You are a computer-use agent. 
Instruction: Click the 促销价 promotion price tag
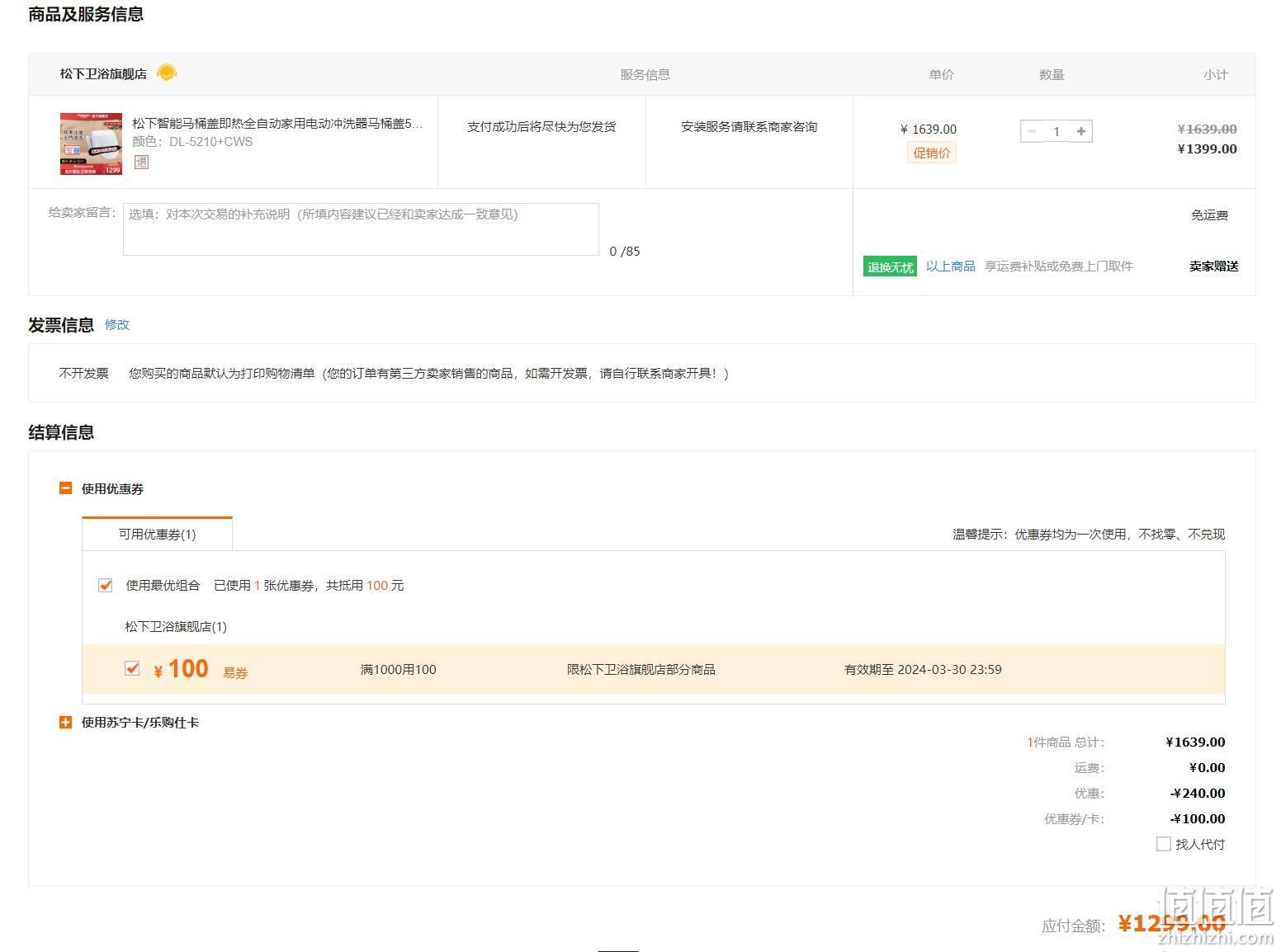tap(932, 153)
